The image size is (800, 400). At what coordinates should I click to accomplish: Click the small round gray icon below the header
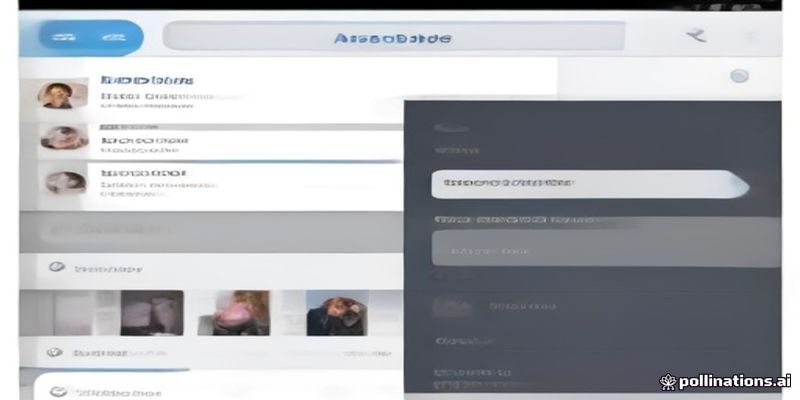pos(739,77)
